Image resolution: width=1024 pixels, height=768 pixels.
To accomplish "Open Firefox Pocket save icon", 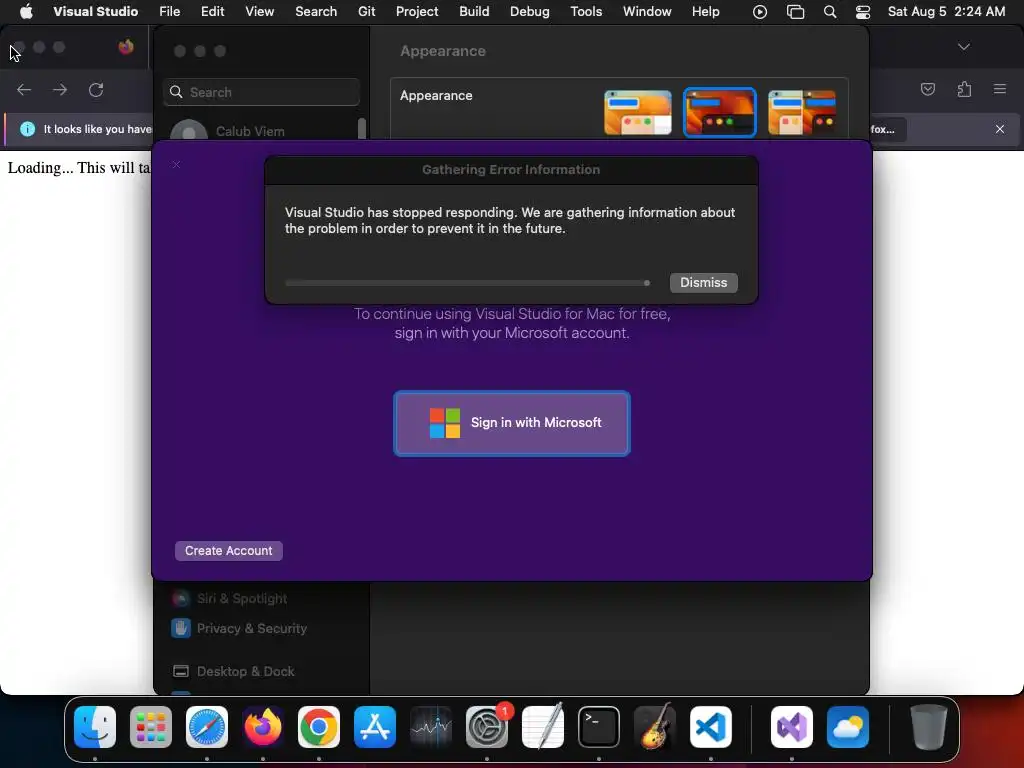I will (928, 89).
